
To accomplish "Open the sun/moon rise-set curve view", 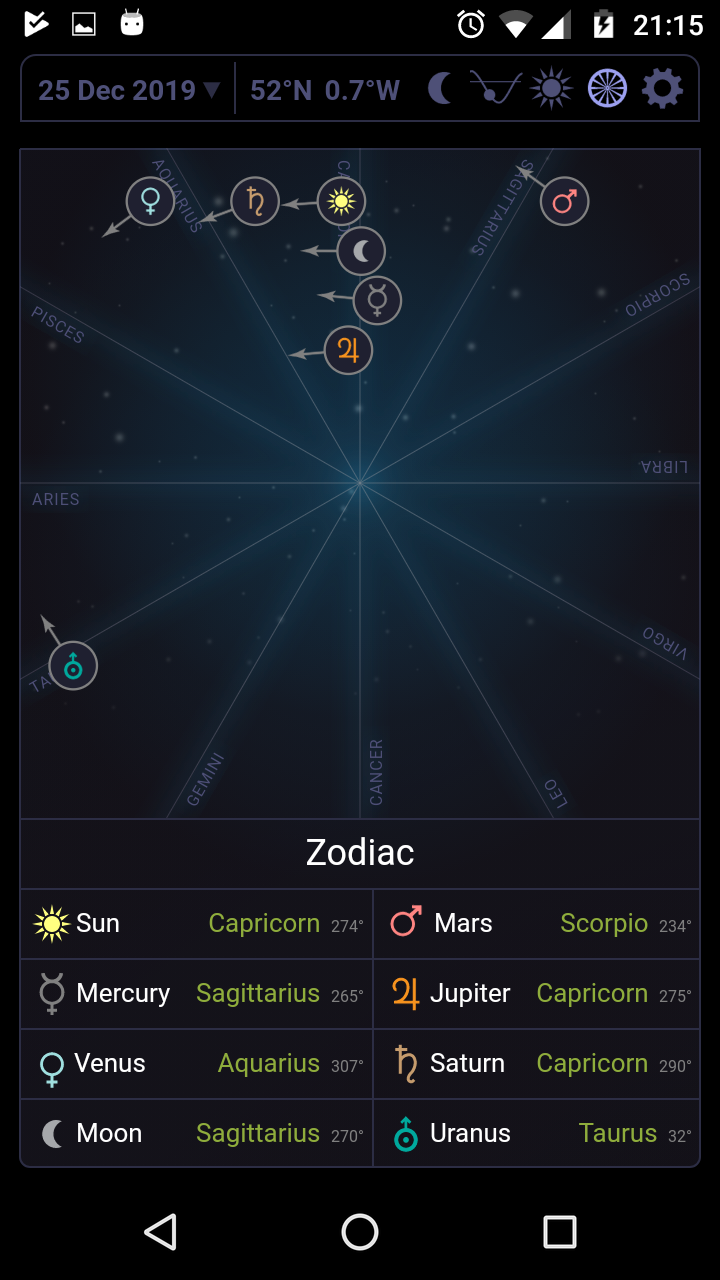I will click(496, 89).
